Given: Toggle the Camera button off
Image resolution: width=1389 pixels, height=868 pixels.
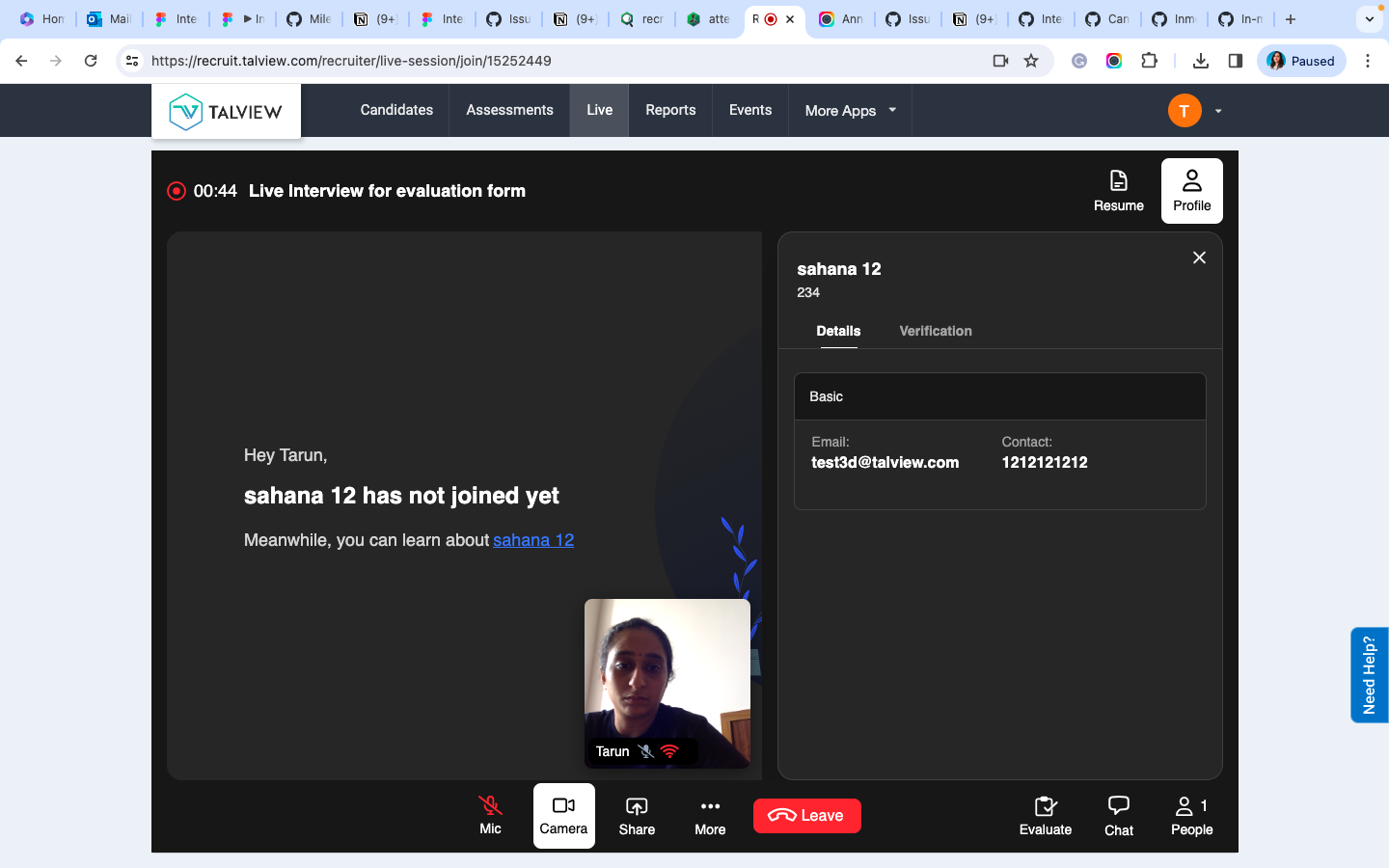Looking at the screenshot, I should click(563, 816).
